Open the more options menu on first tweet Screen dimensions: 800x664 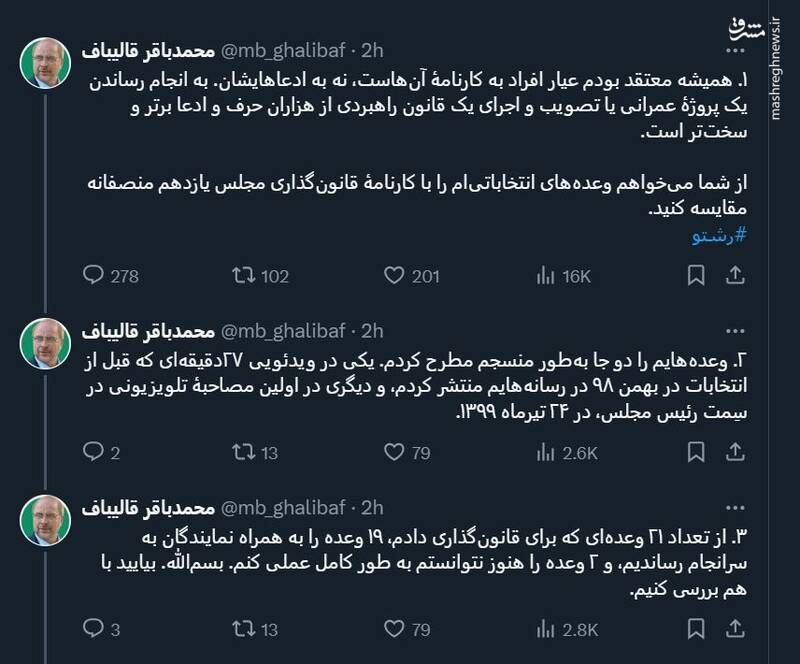pyautogui.click(x=735, y=50)
